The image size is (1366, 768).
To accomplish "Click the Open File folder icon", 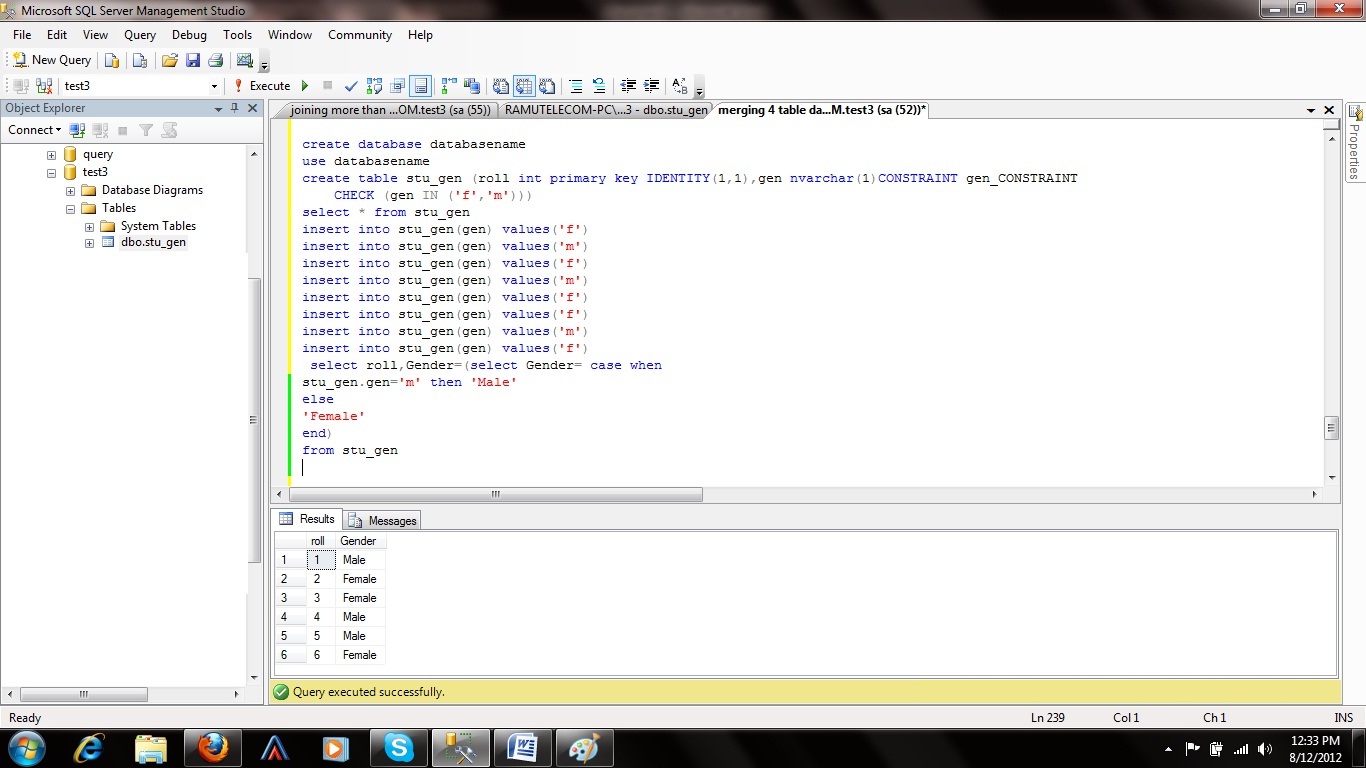I will pyautogui.click(x=170, y=60).
